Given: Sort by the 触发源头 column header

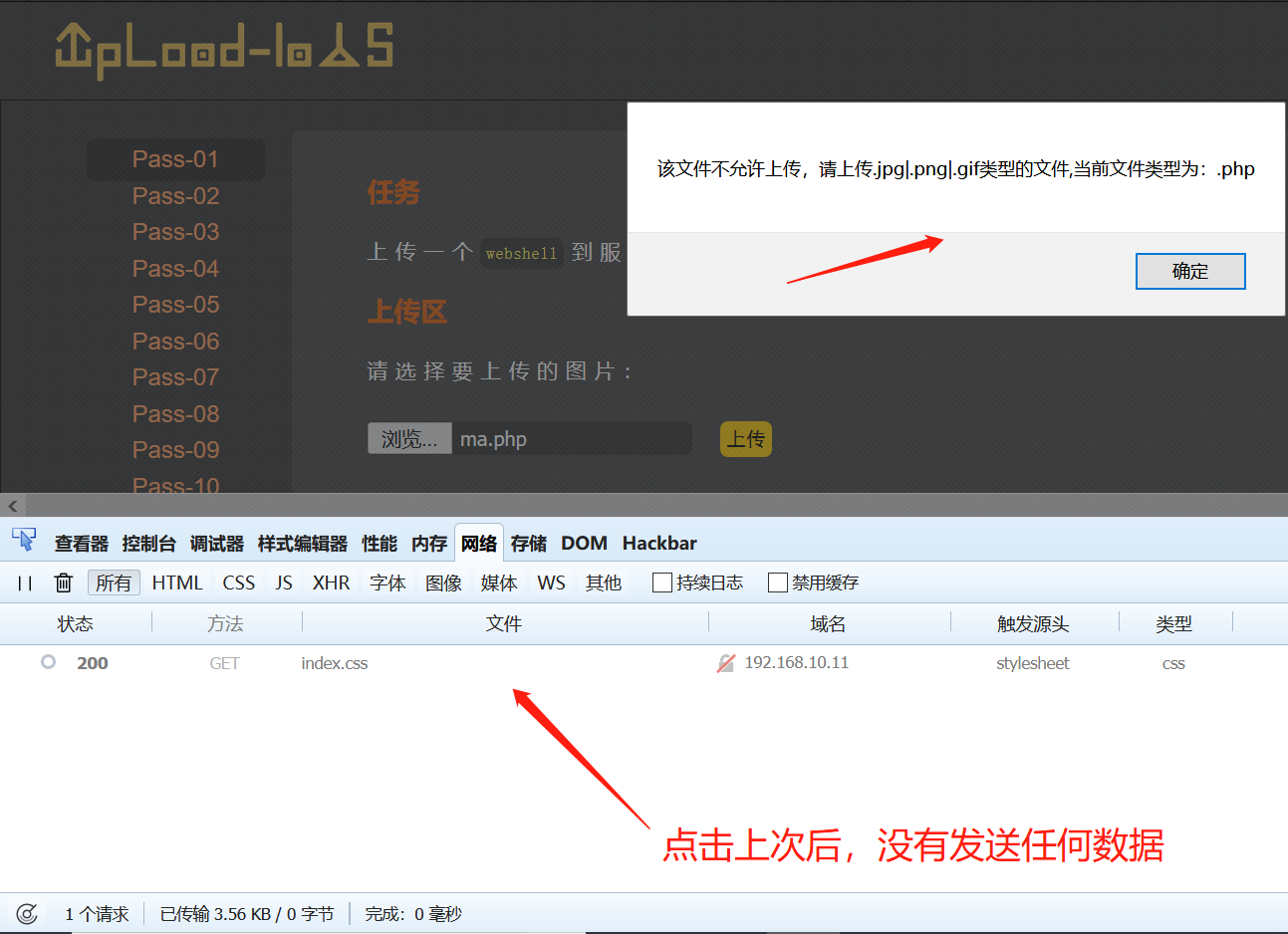Looking at the screenshot, I should coord(1033,623).
